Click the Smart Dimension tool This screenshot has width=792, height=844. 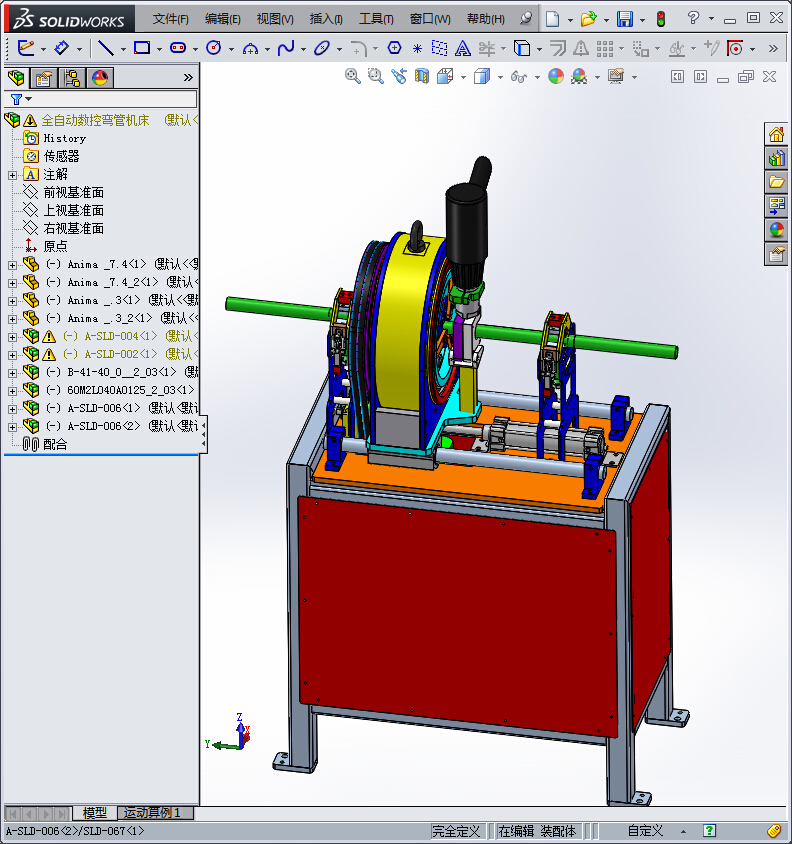[62, 48]
